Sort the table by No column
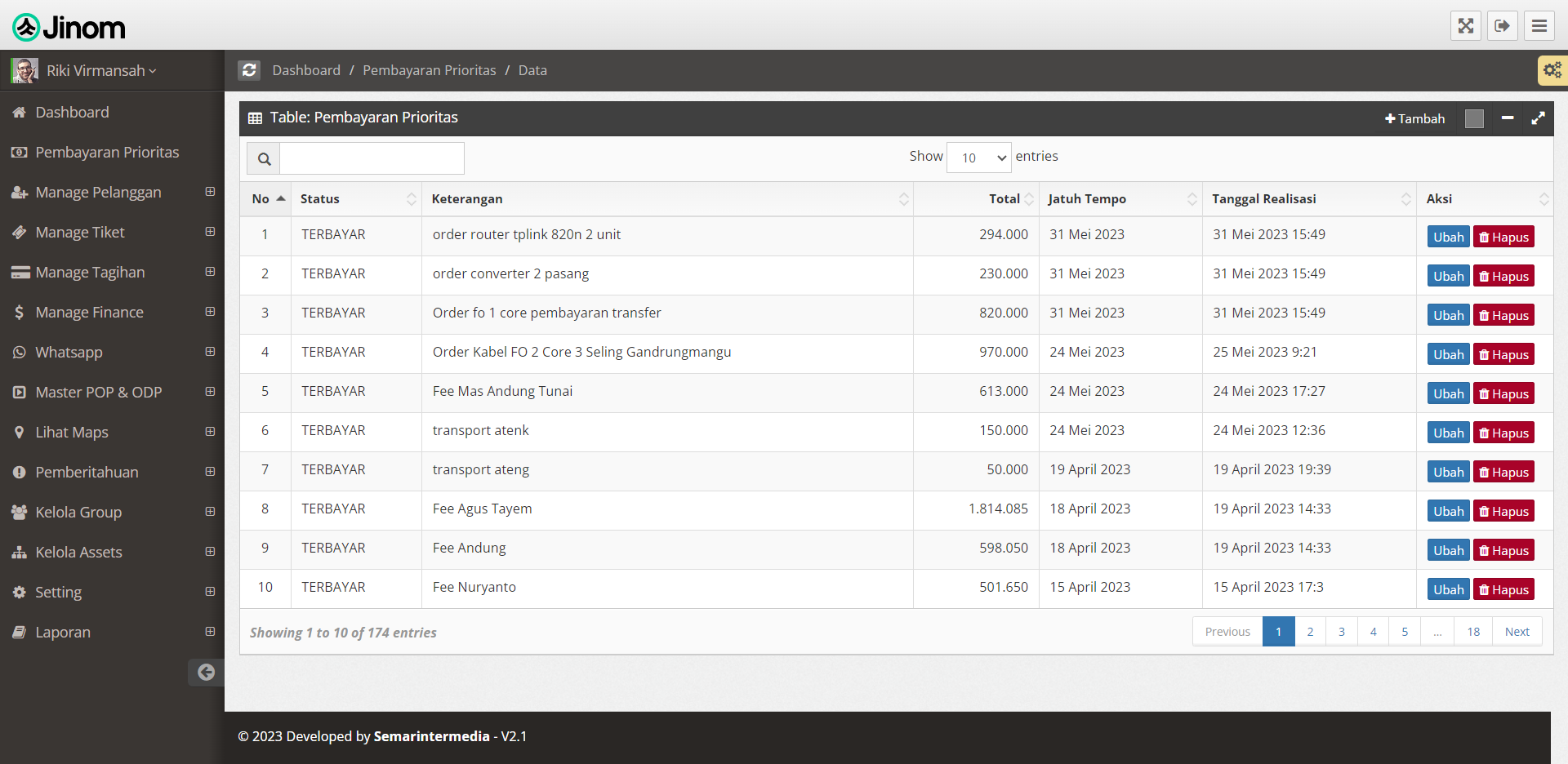The image size is (1568, 764). pyautogui.click(x=265, y=199)
